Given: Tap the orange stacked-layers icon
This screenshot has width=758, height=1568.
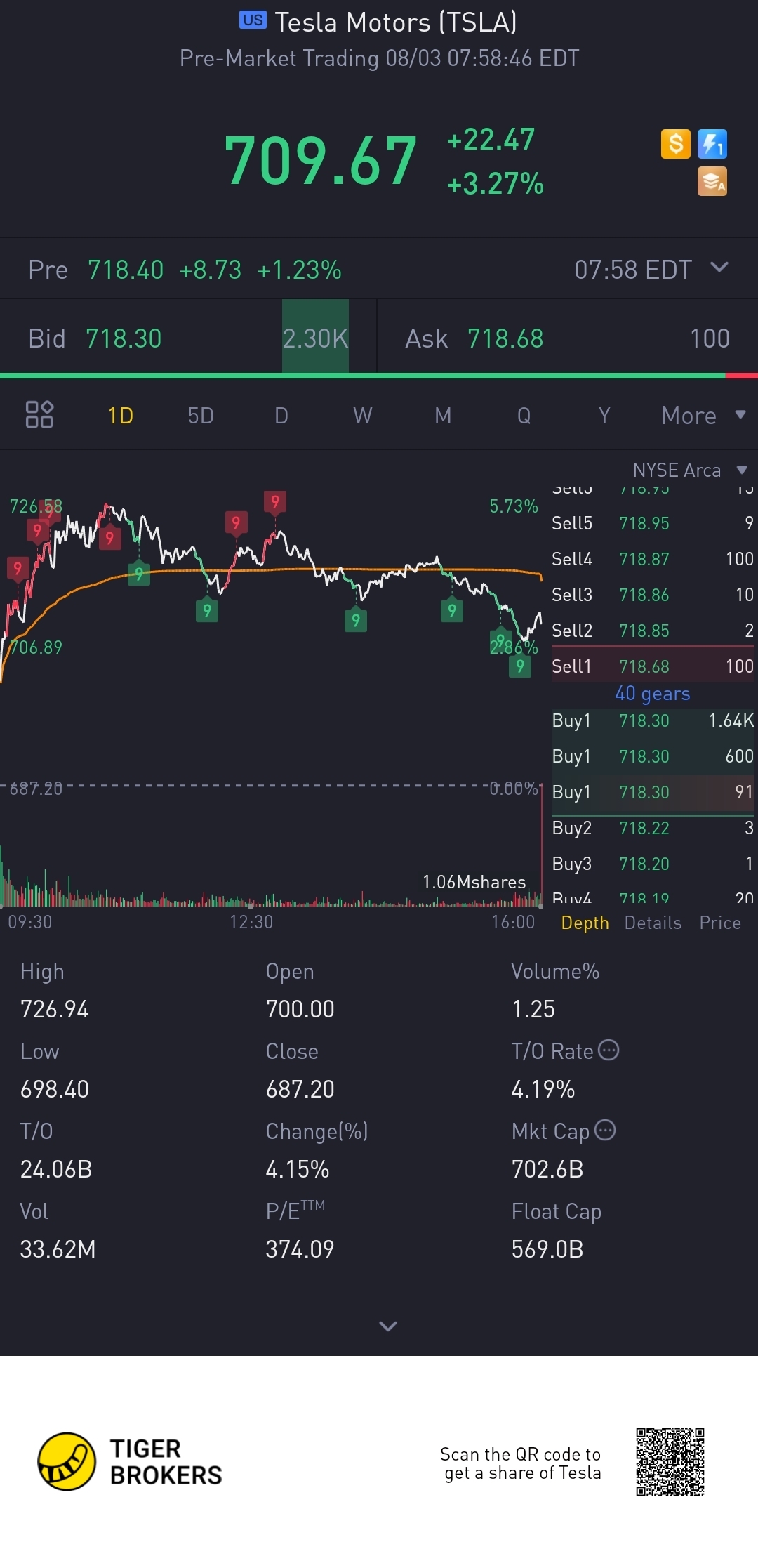Looking at the screenshot, I should [712, 181].
